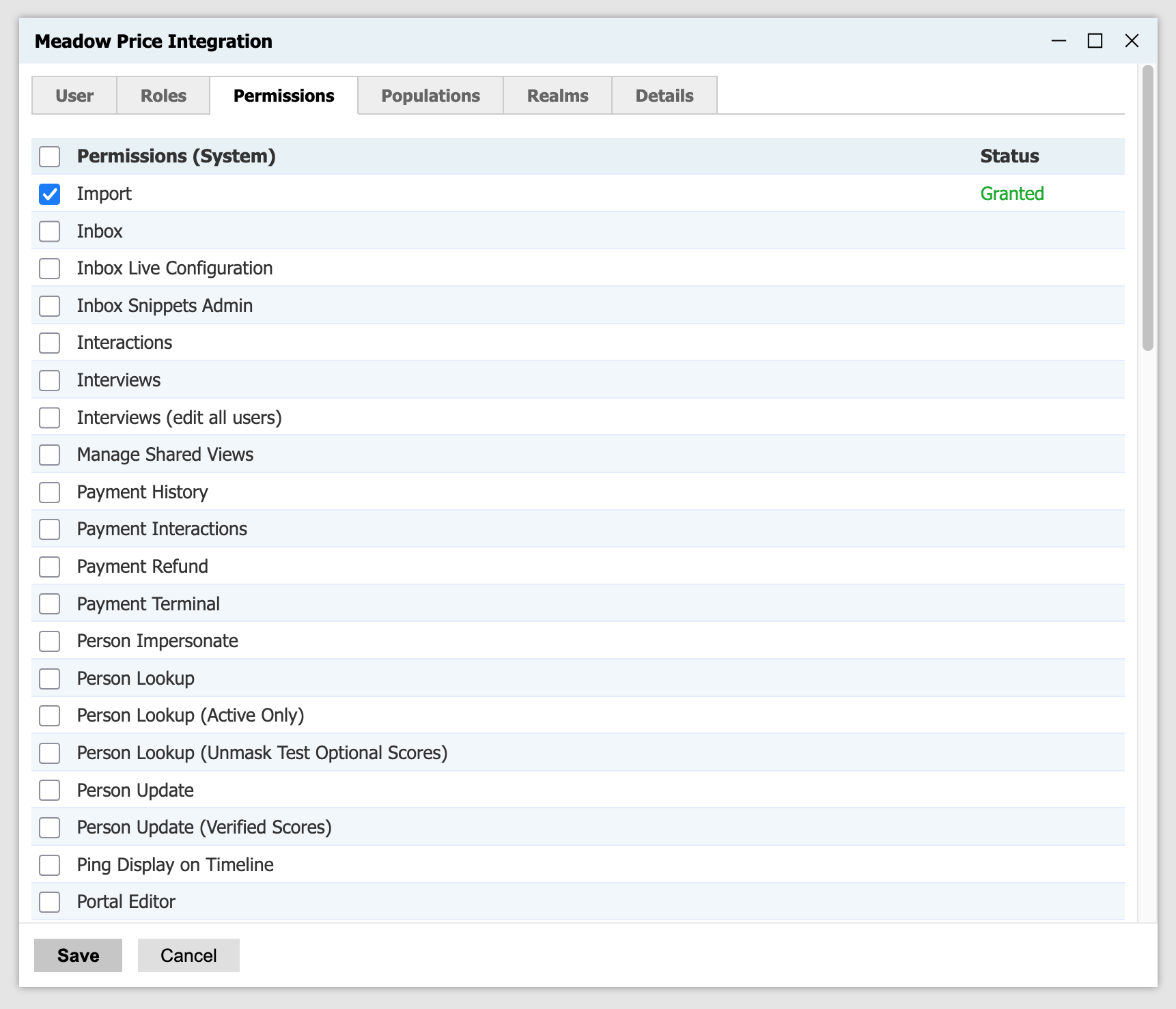Click the vertical scrollbar thumb
Viewport: 1176px width, 1009px height.
click(1148, 208)
